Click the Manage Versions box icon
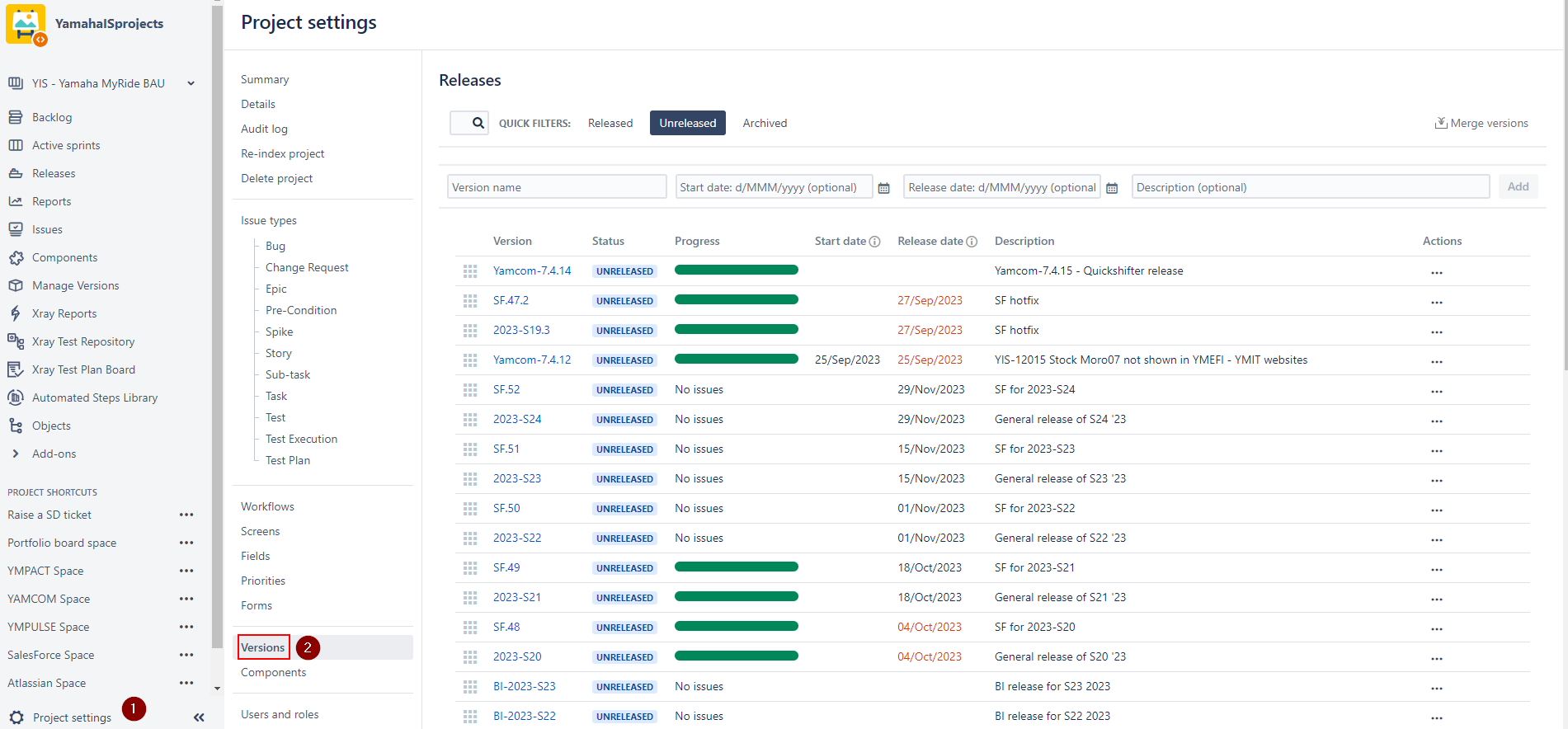1568x729 pixels. 16,285
